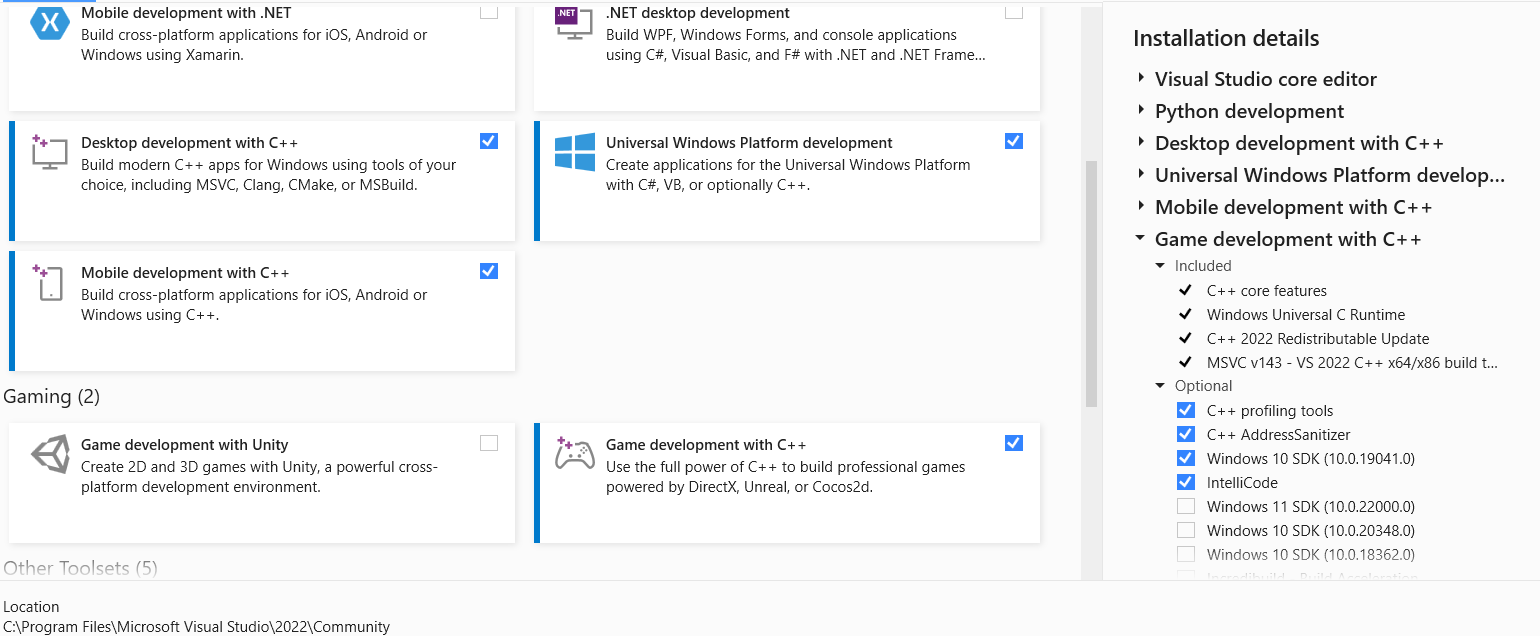Click the monitor icon of the Desktop development with C++ card
The height and width of the screenshot is (636, 1540).
pos(49,153)
